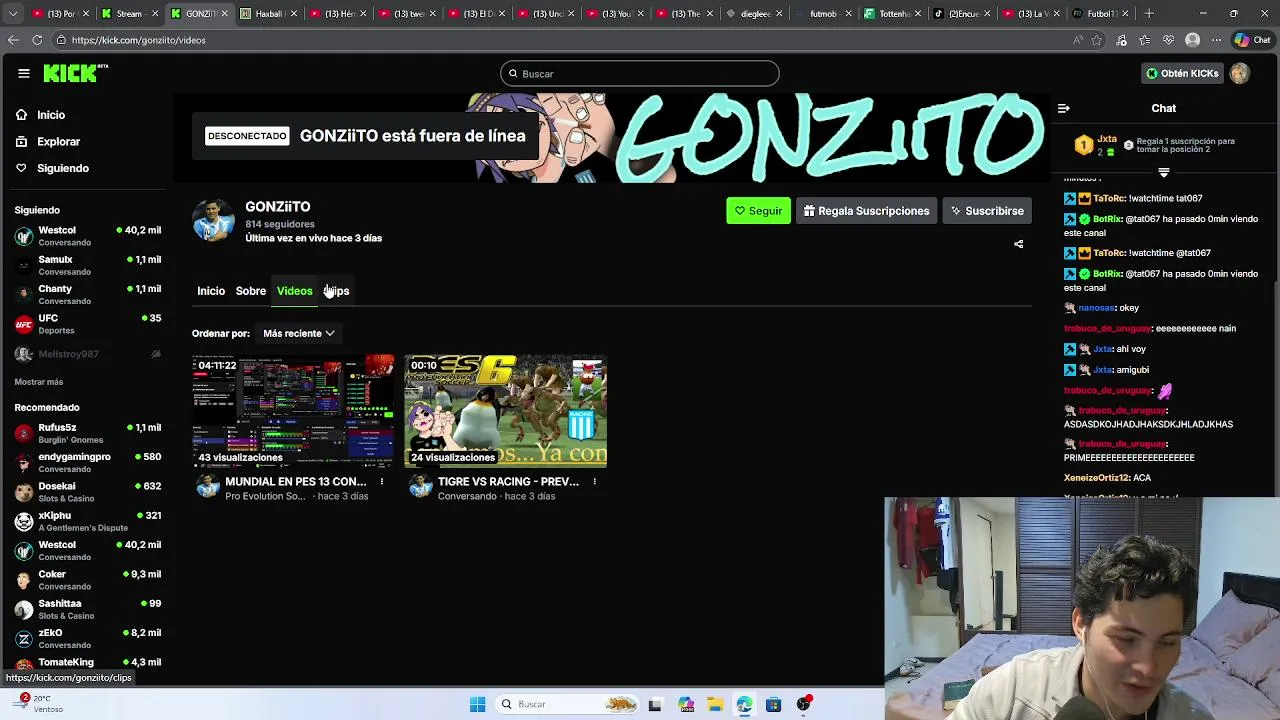Open Windows Start menu

[477, 704]
